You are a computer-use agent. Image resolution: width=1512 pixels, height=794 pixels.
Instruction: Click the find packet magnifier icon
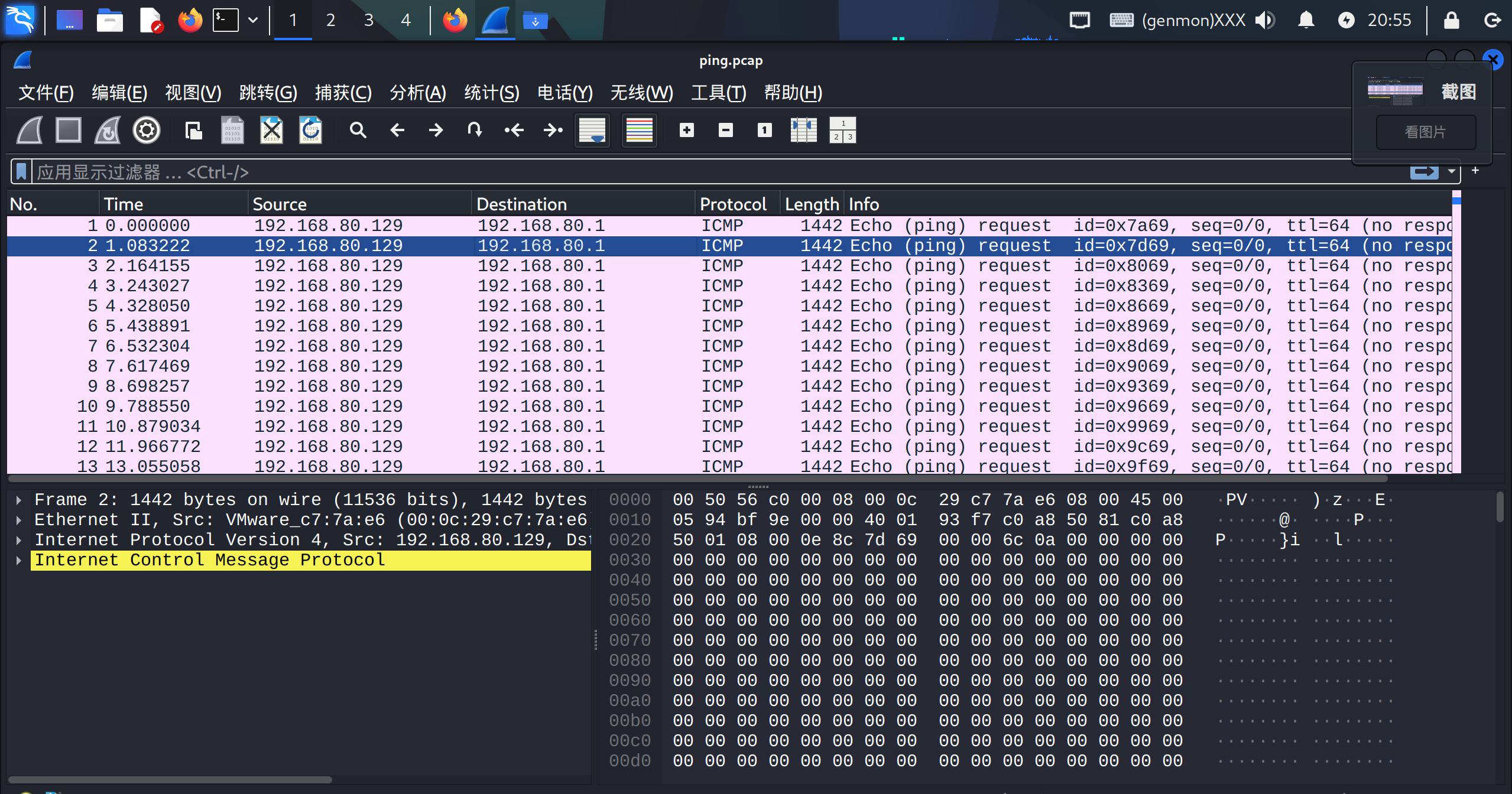358,130
